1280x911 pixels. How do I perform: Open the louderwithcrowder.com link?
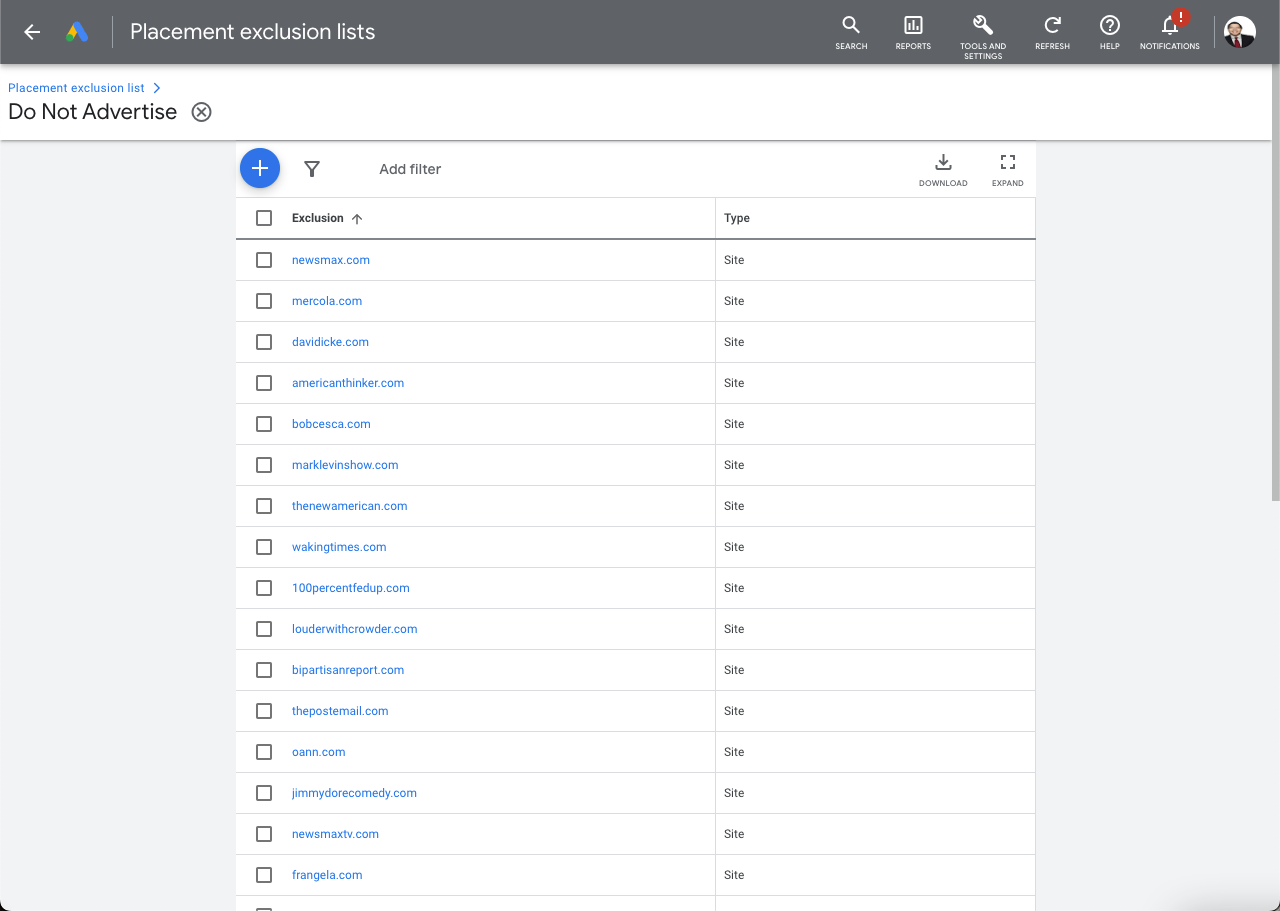(355, 629)
